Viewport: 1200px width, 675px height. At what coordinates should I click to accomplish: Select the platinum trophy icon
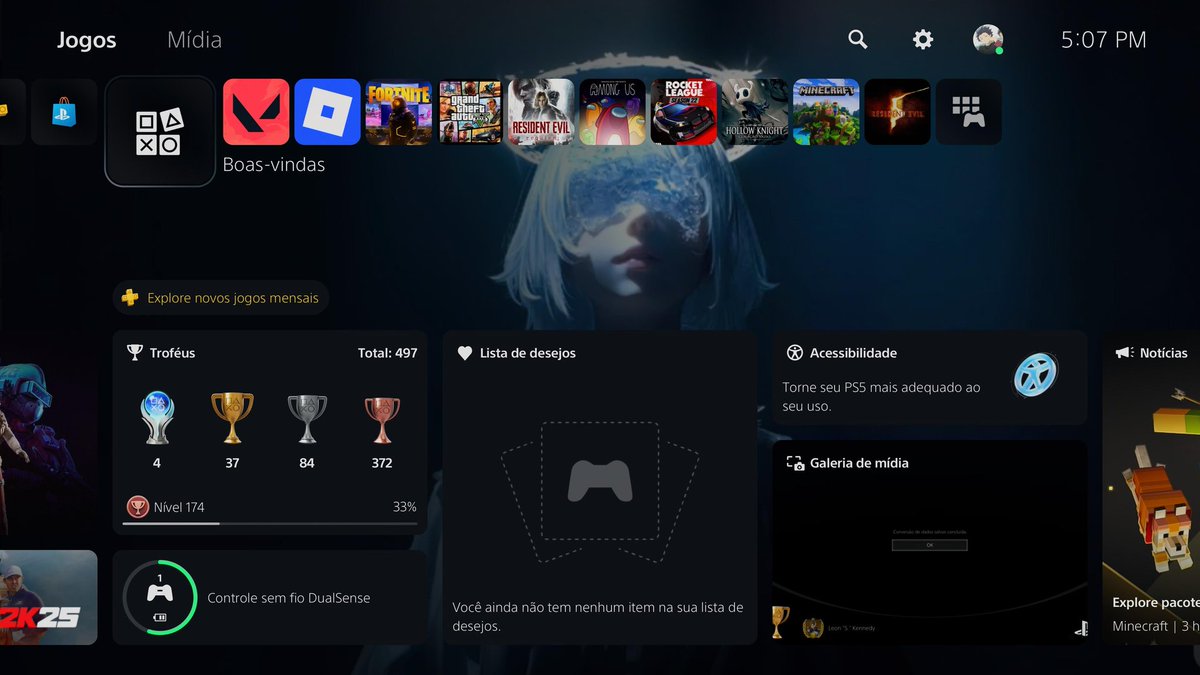pos(157,418)
